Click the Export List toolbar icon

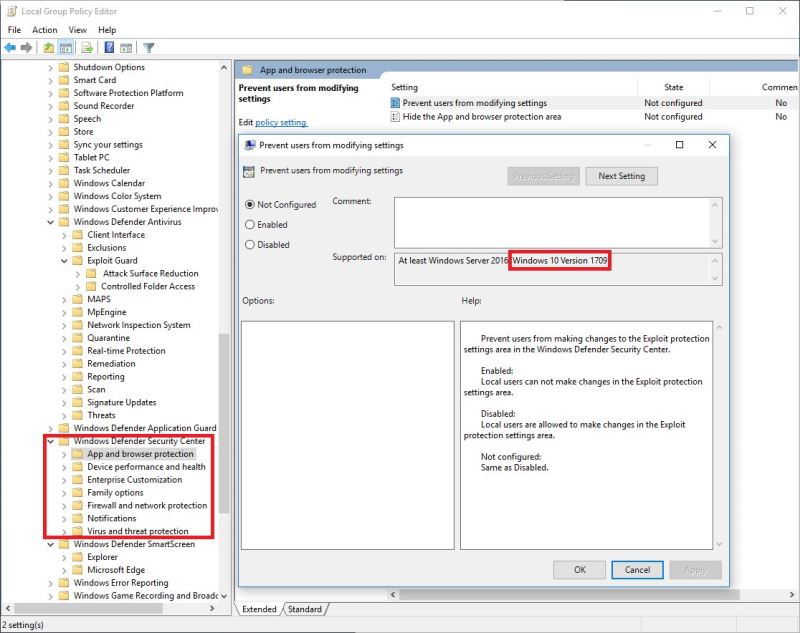[87, 48]
